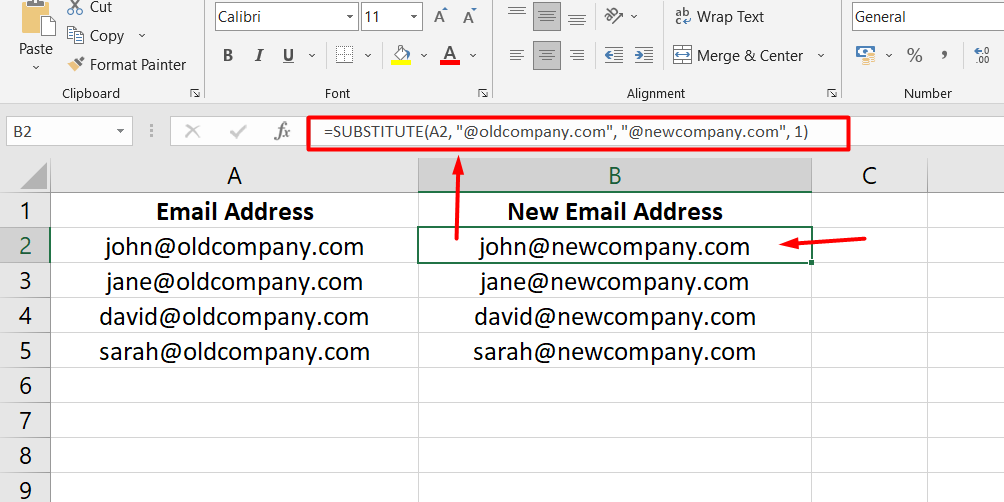Open the underline style dropdown arrow
The image size is (1004, 502).
[311, 56]
